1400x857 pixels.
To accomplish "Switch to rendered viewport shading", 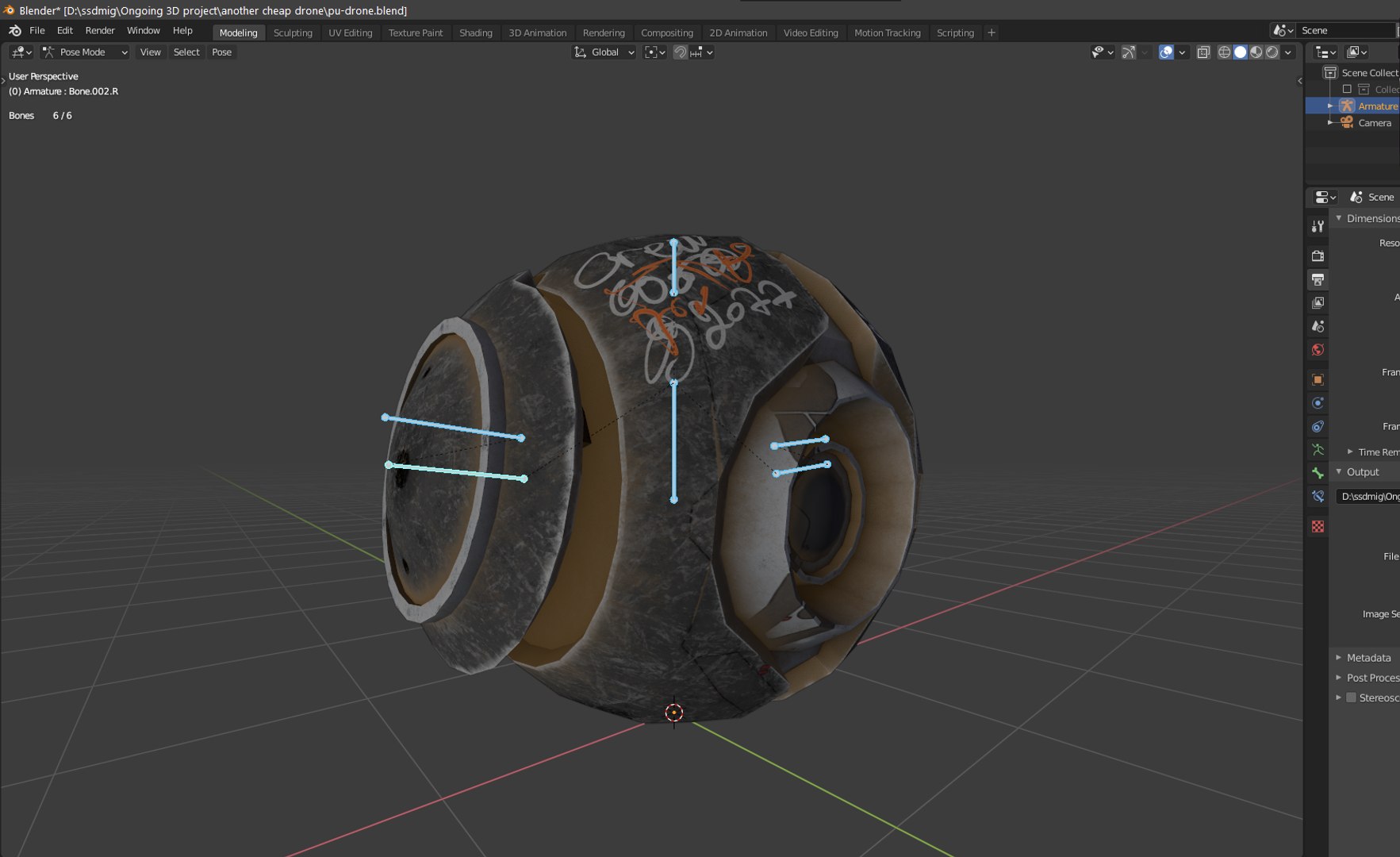I will (1272, 52).
